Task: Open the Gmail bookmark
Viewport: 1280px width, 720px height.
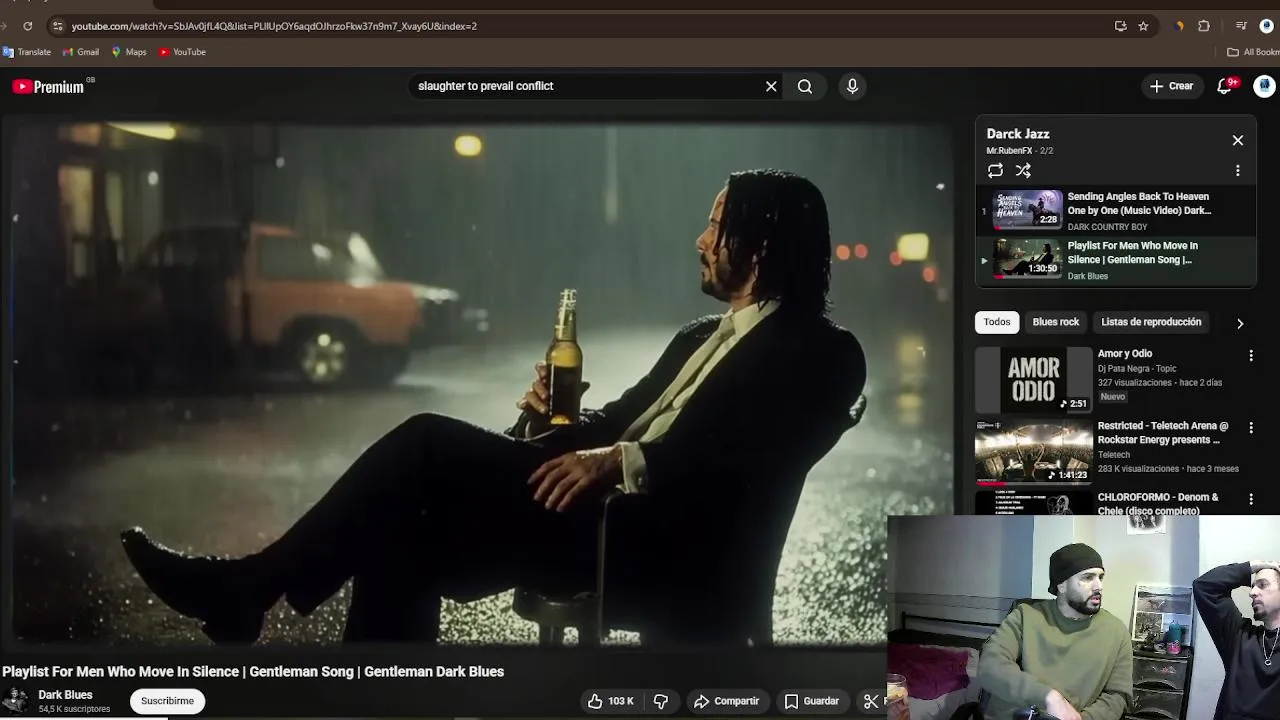Action: [81, 52]
